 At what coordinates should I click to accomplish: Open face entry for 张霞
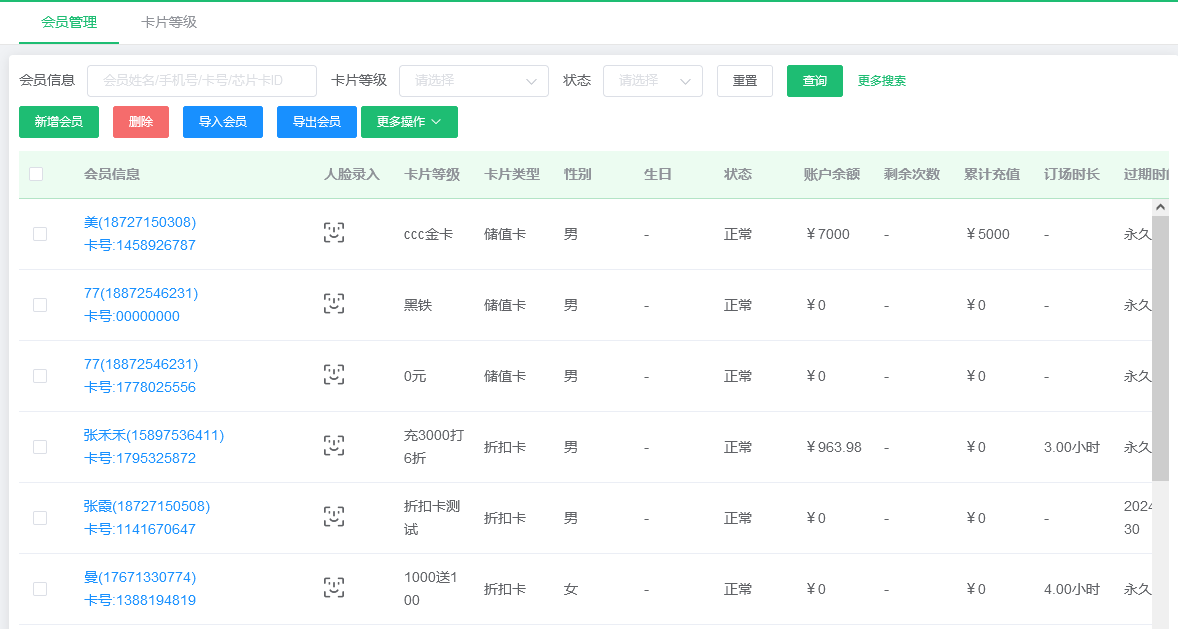coord(334,517)
